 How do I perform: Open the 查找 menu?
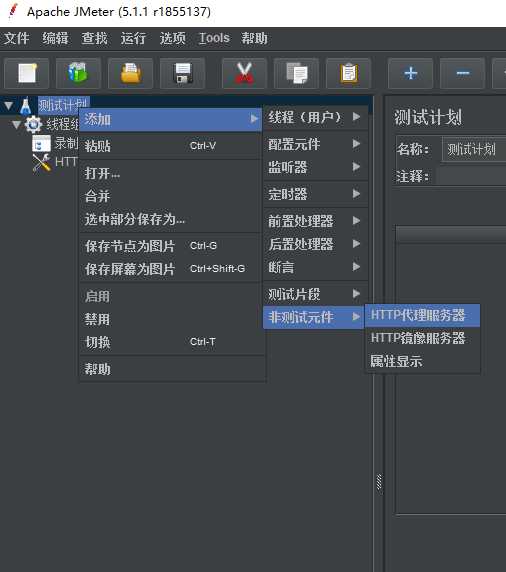(x=94, y=38)
